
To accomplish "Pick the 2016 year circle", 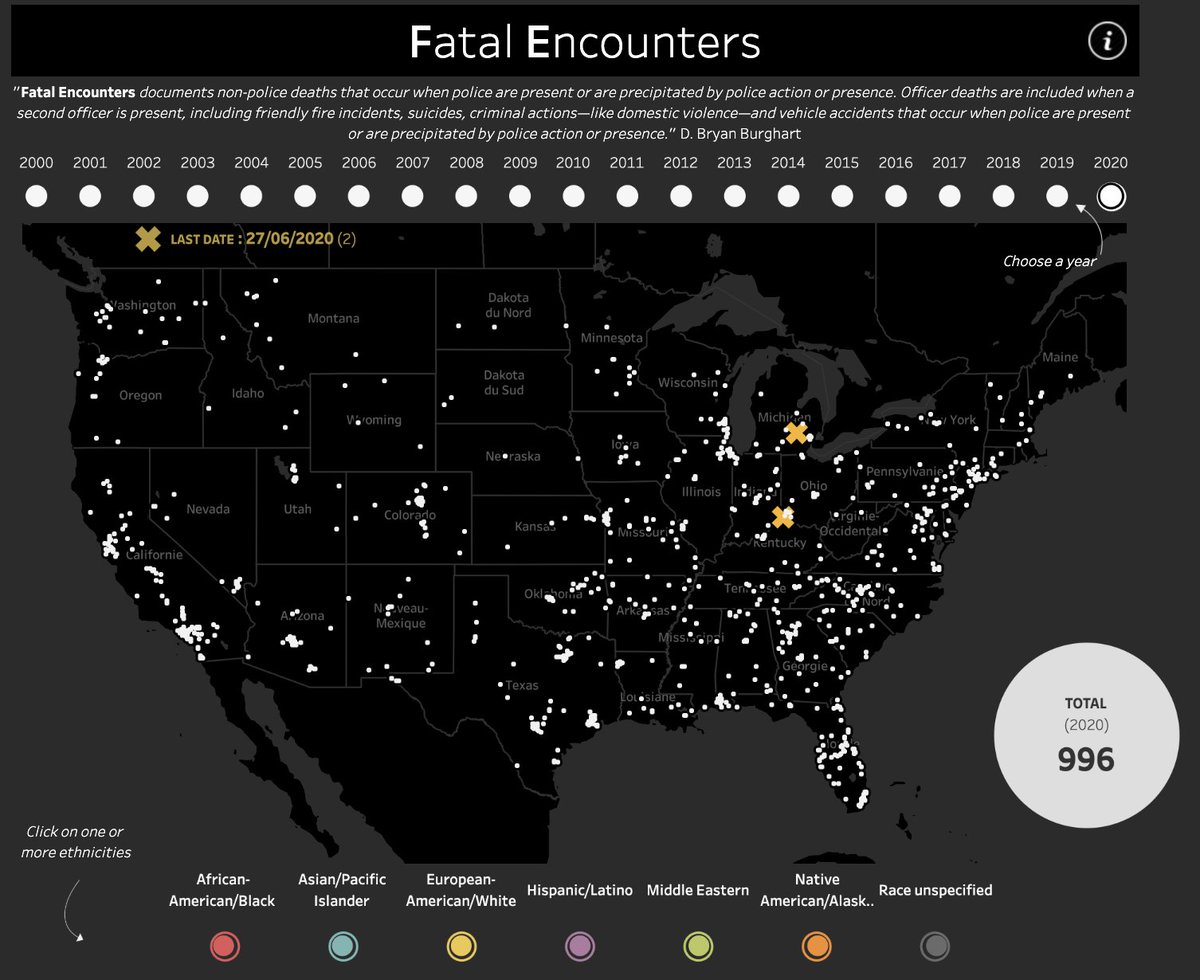I will pyautogui.click(x=896, y=196).
